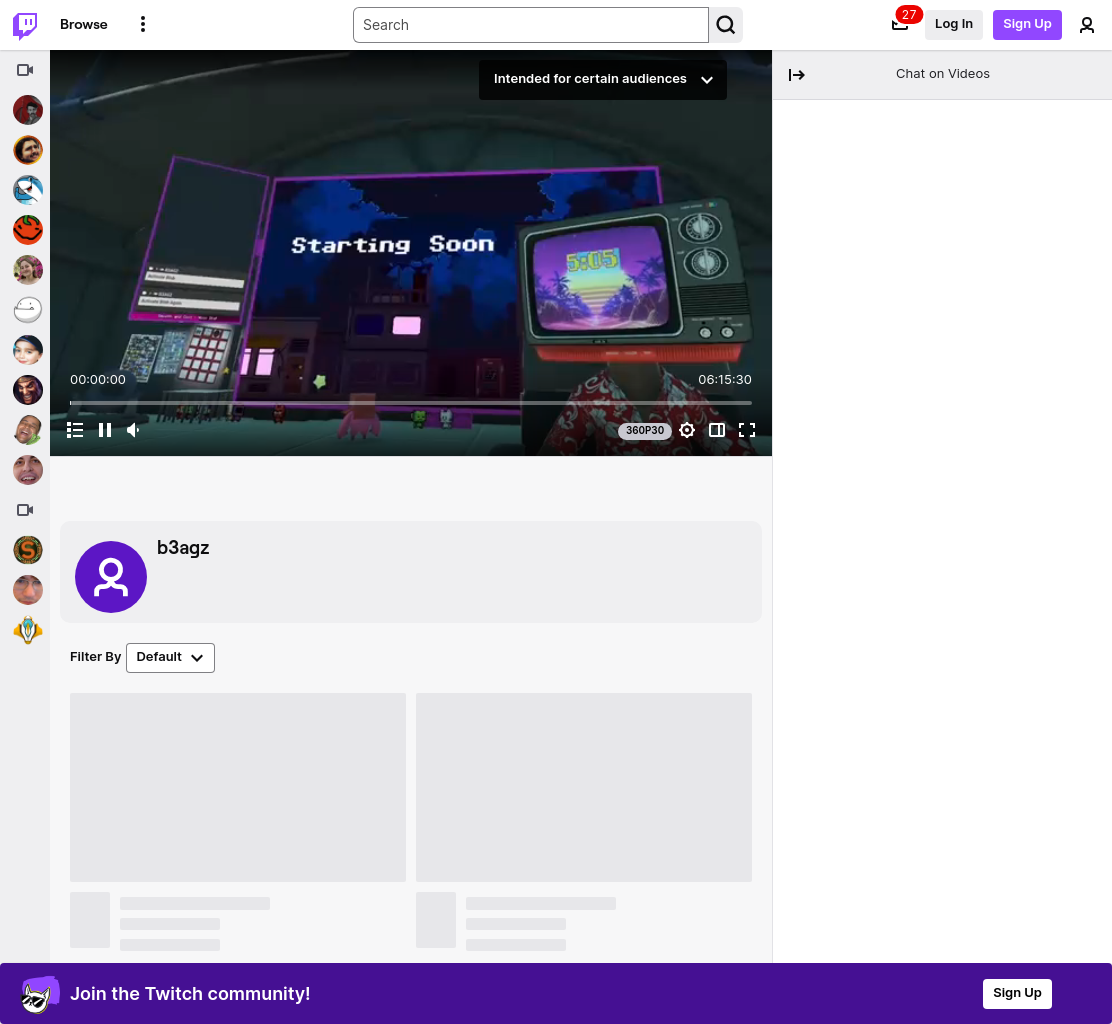
Task: Go to the Twitch home logo
Action: point(26,25)
